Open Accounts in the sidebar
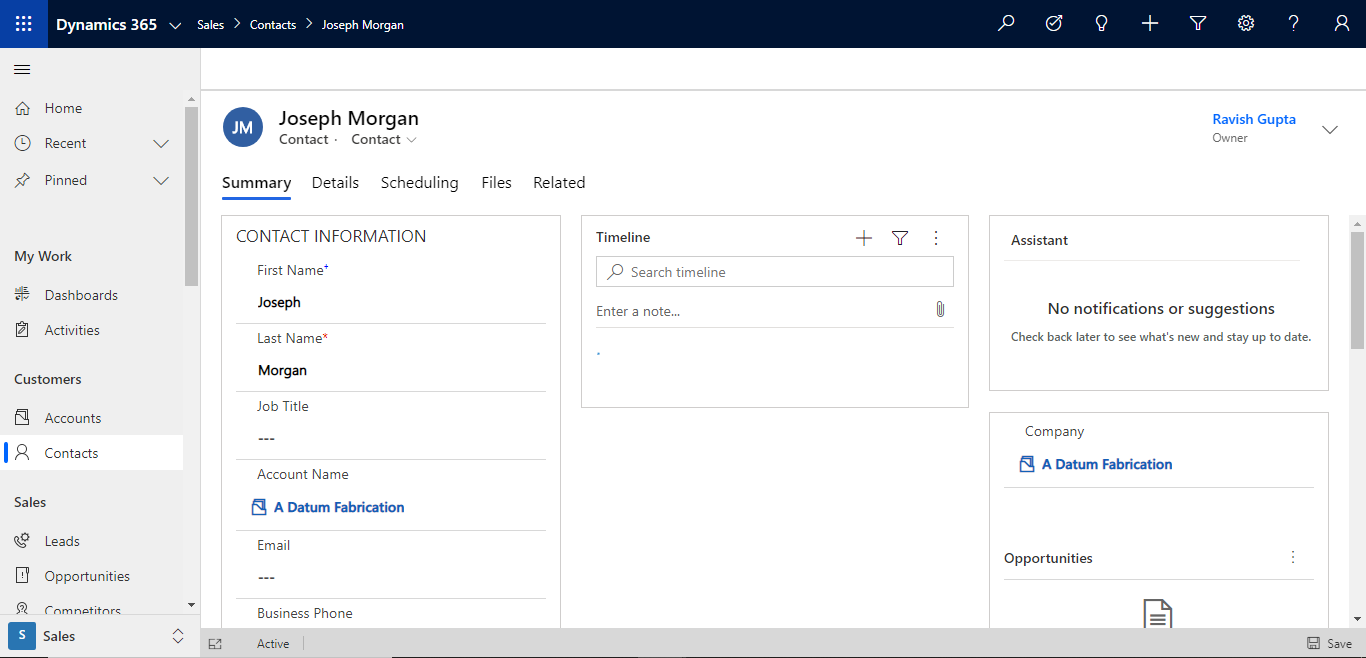The width and height of the screenshot is (1366, 658). (x=92, y=418)
